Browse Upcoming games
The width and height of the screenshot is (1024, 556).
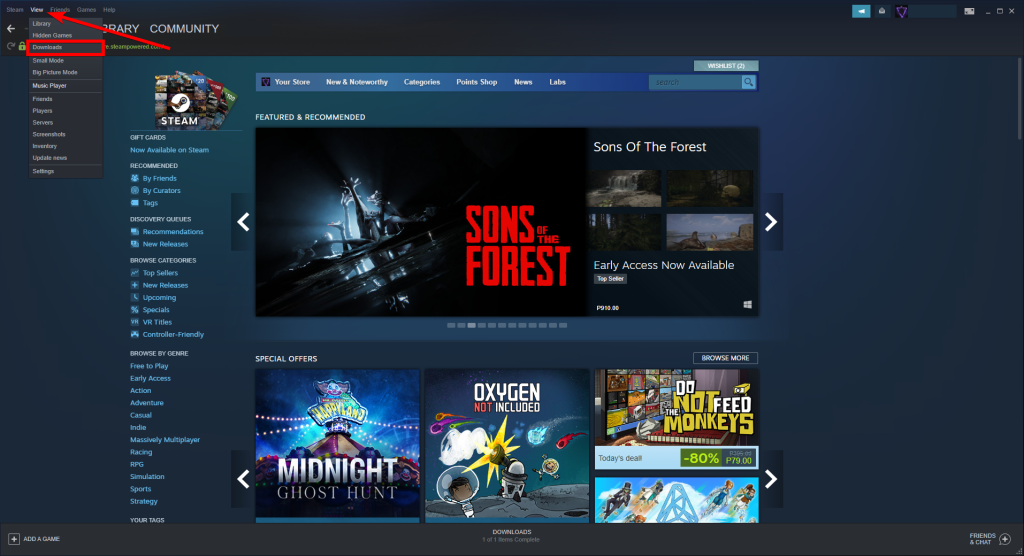pyautogui.click(x=159, y=298)
